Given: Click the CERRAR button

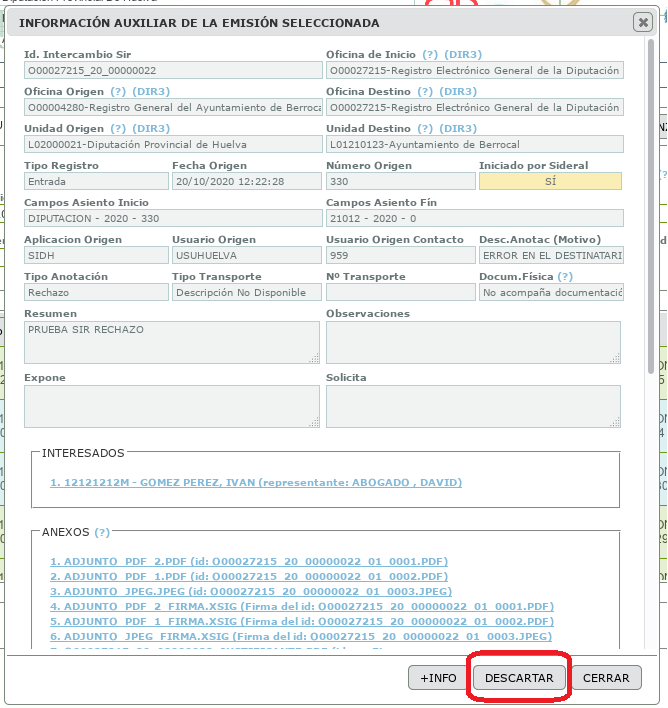Looking at the screenshot, I should point(606,678).
